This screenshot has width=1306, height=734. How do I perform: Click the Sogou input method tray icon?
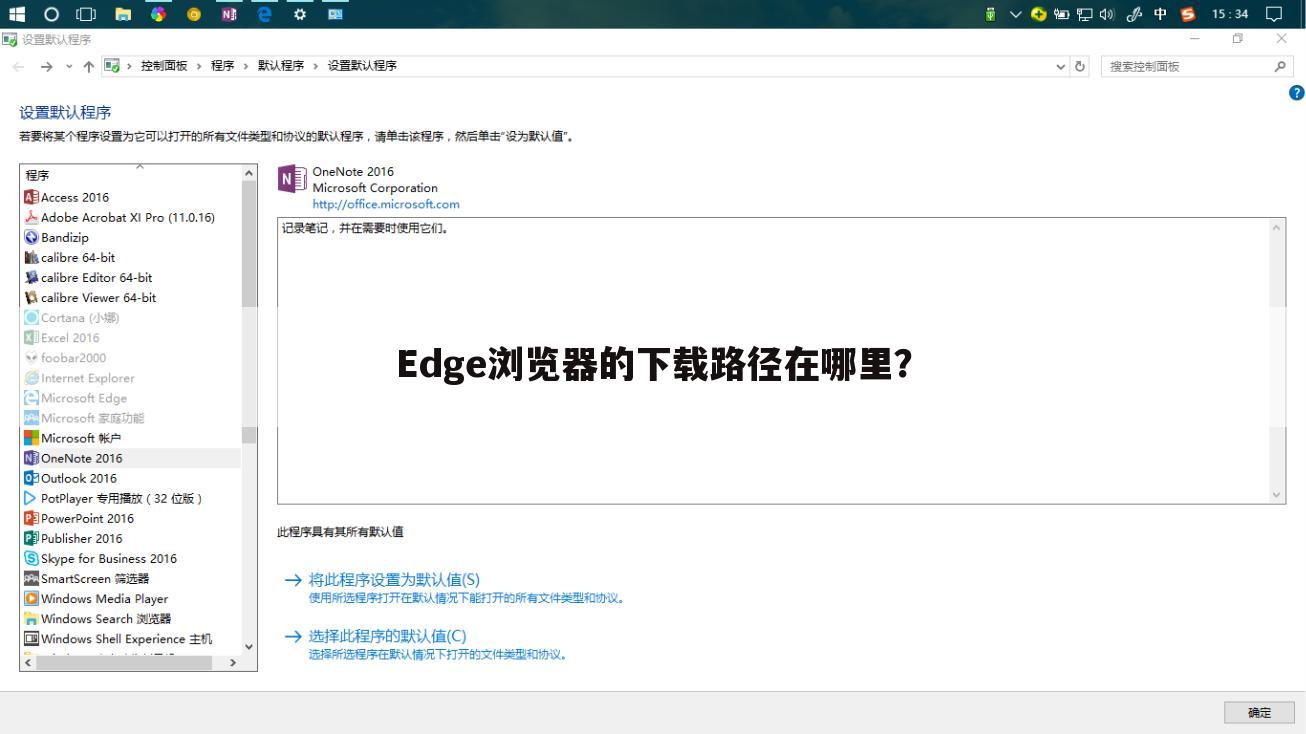[1187, 14]
